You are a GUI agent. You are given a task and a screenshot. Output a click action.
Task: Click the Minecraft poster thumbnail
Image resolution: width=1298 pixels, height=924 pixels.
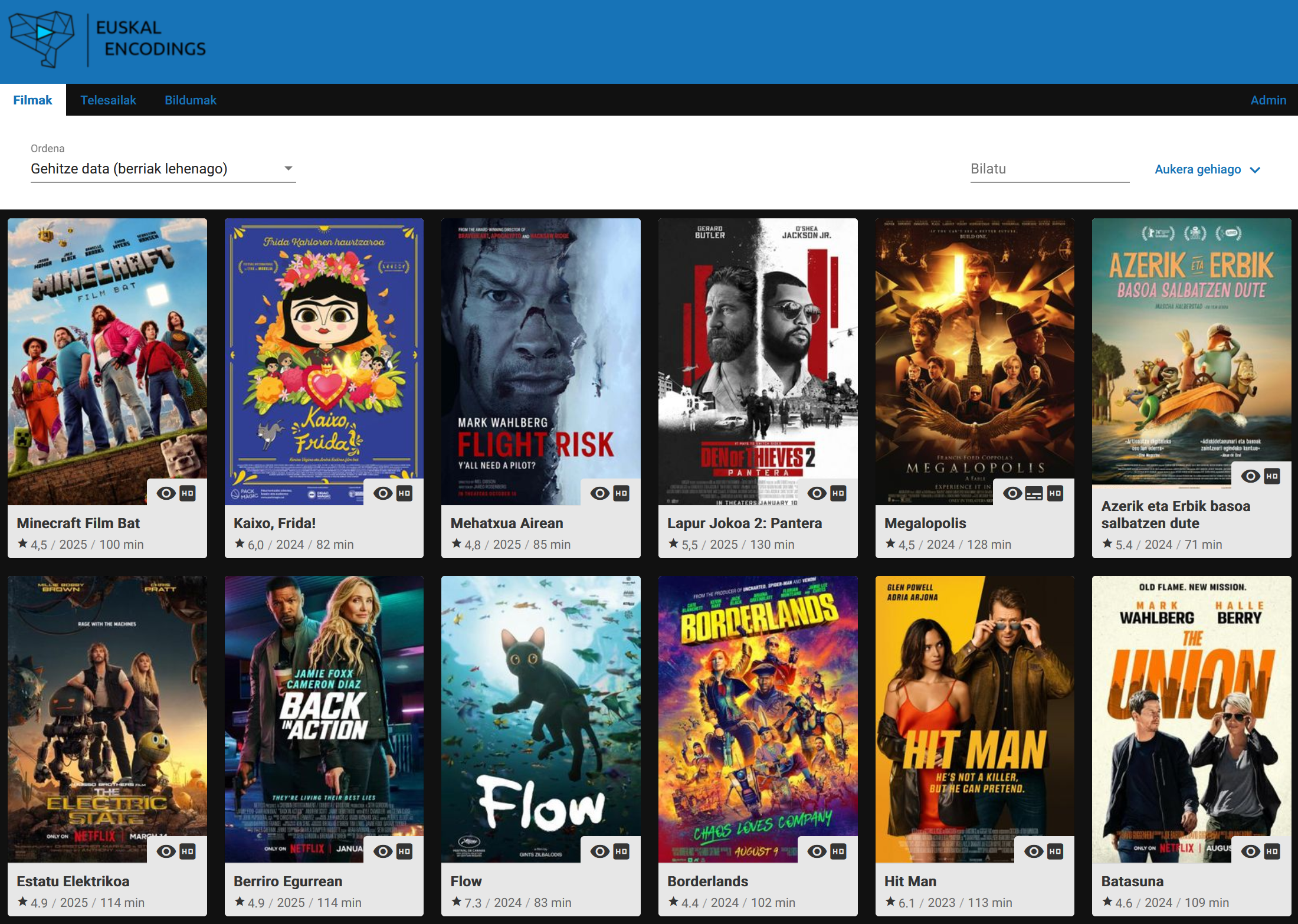[x=107, y=361]
